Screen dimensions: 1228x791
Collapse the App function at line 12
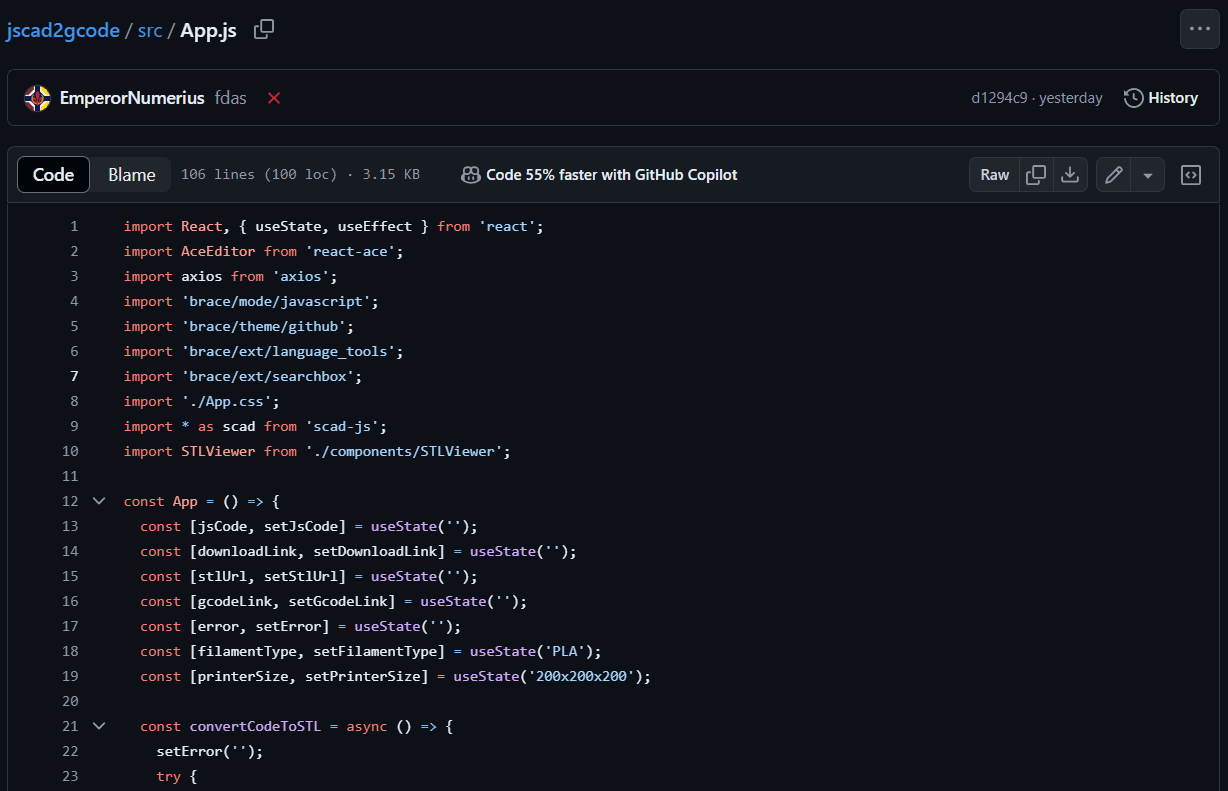(x=99, y=501)
